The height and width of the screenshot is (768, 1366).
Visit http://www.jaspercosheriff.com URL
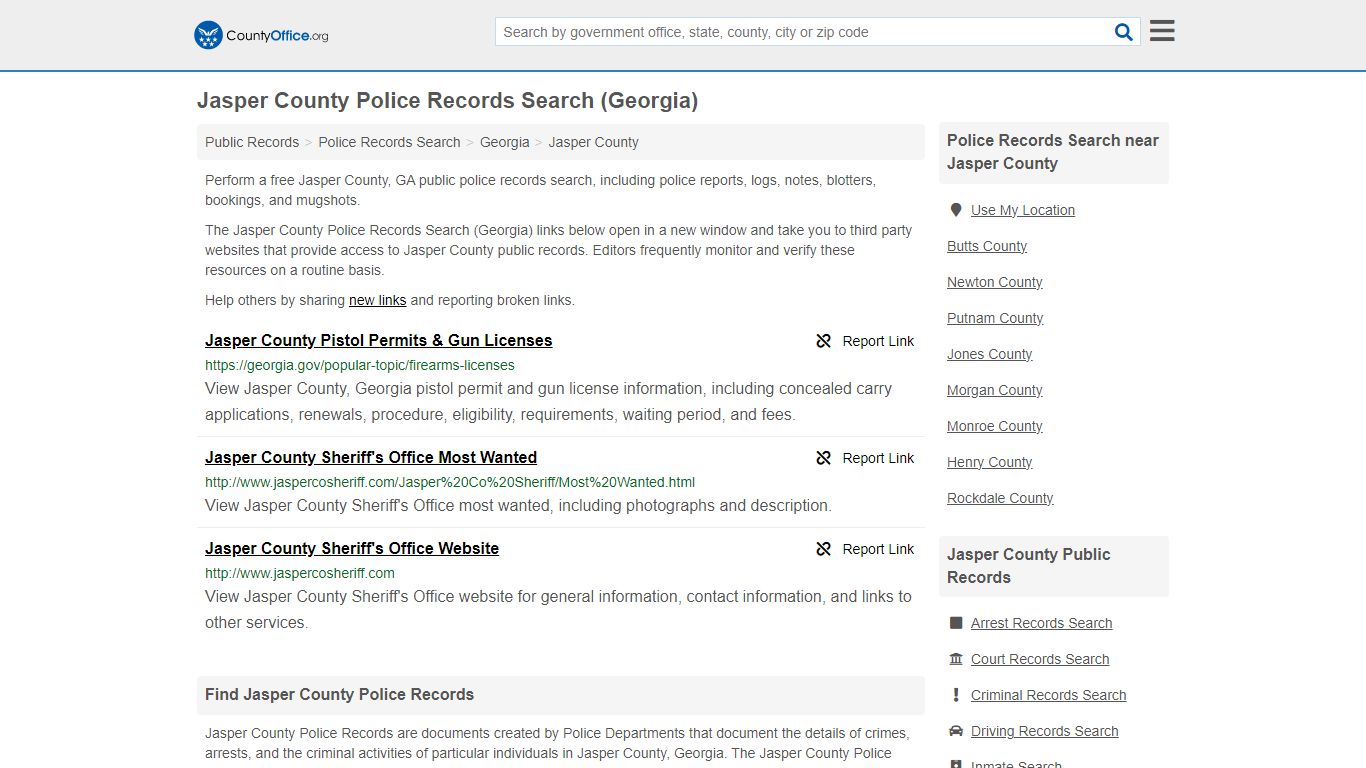(300, 573)
